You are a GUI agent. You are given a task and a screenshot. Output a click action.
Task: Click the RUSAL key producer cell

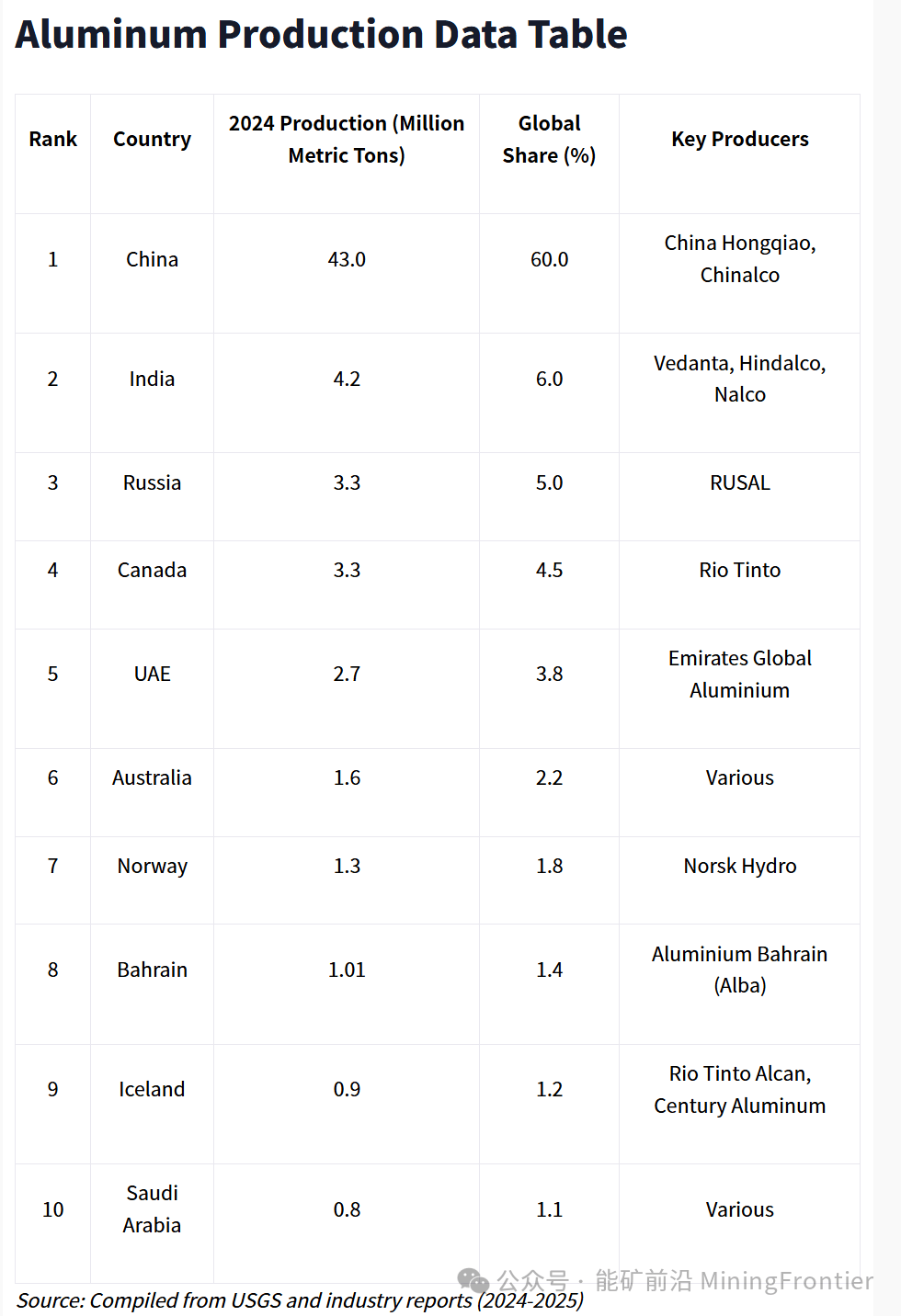point(739,483)
